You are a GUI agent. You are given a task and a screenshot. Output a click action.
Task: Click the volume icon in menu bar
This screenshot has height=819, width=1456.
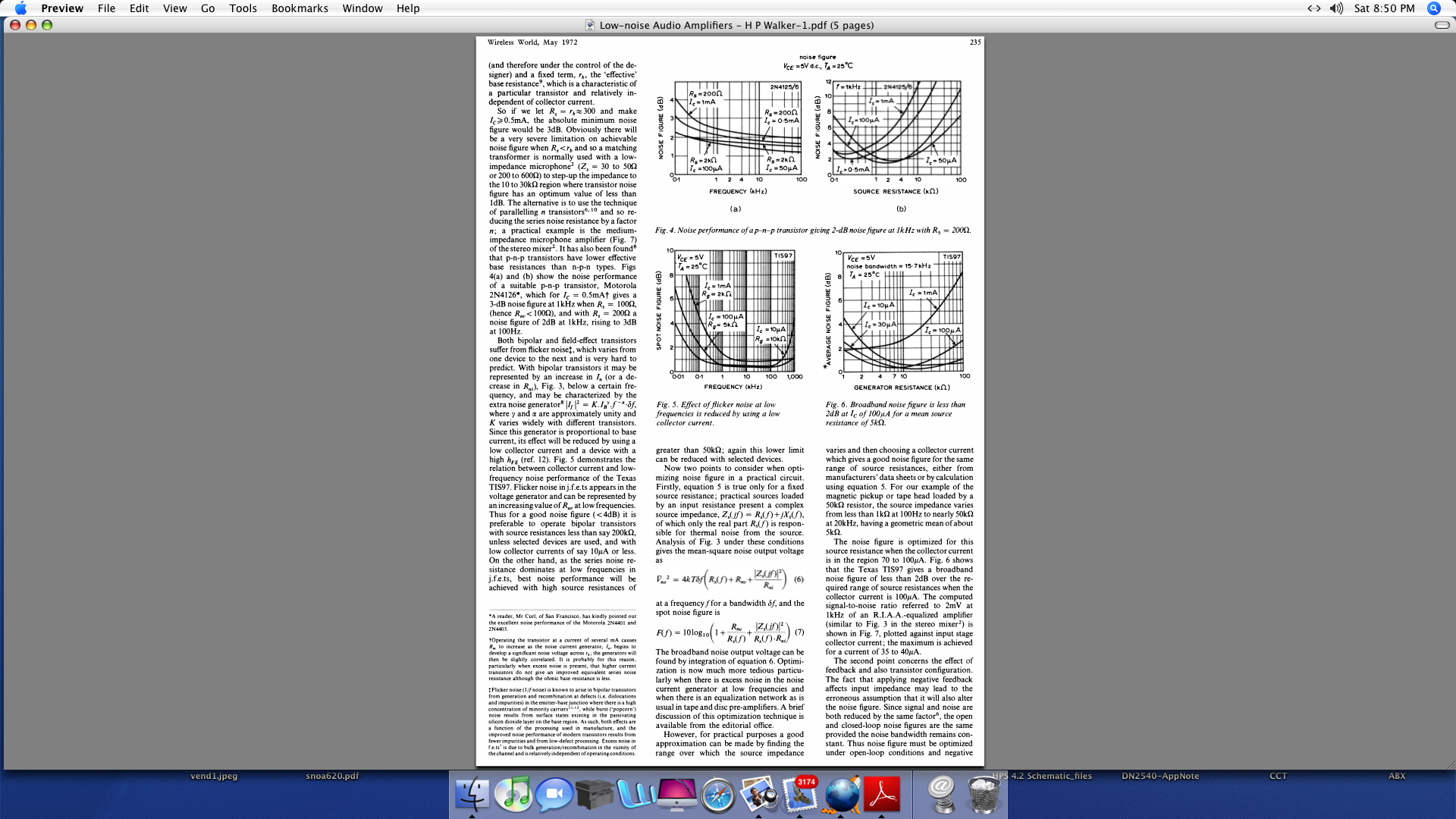(x=1336, y=8)
